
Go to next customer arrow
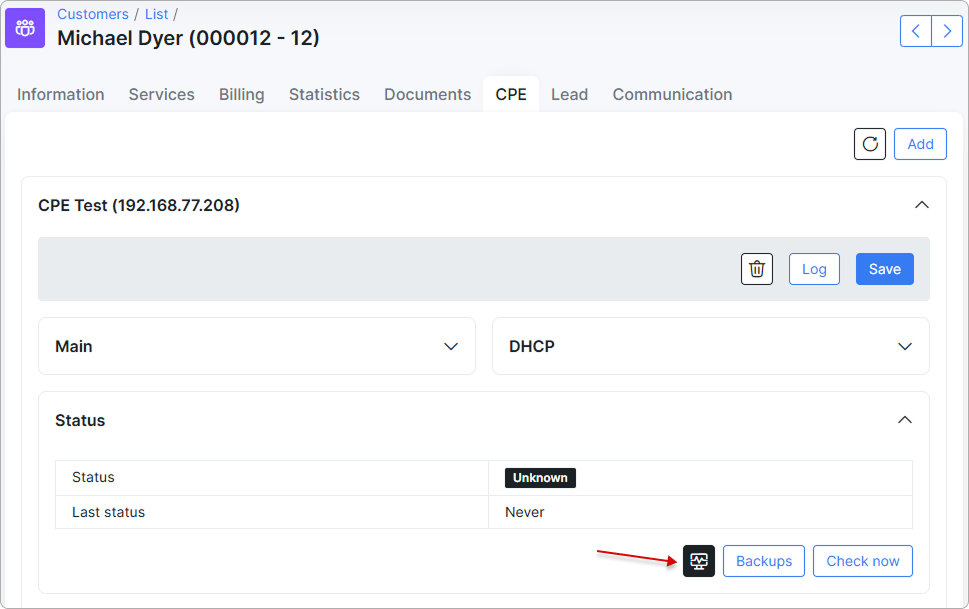(x=947, y=31)
